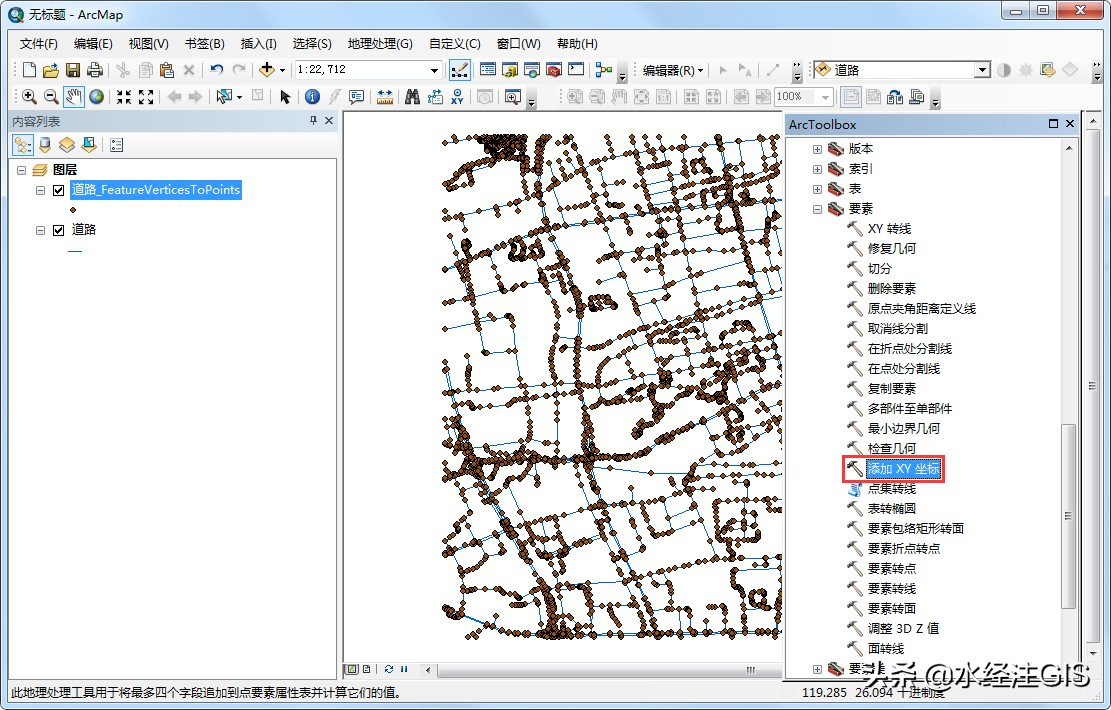
Task: Click the Add Data button
Action: coord(265,69)
